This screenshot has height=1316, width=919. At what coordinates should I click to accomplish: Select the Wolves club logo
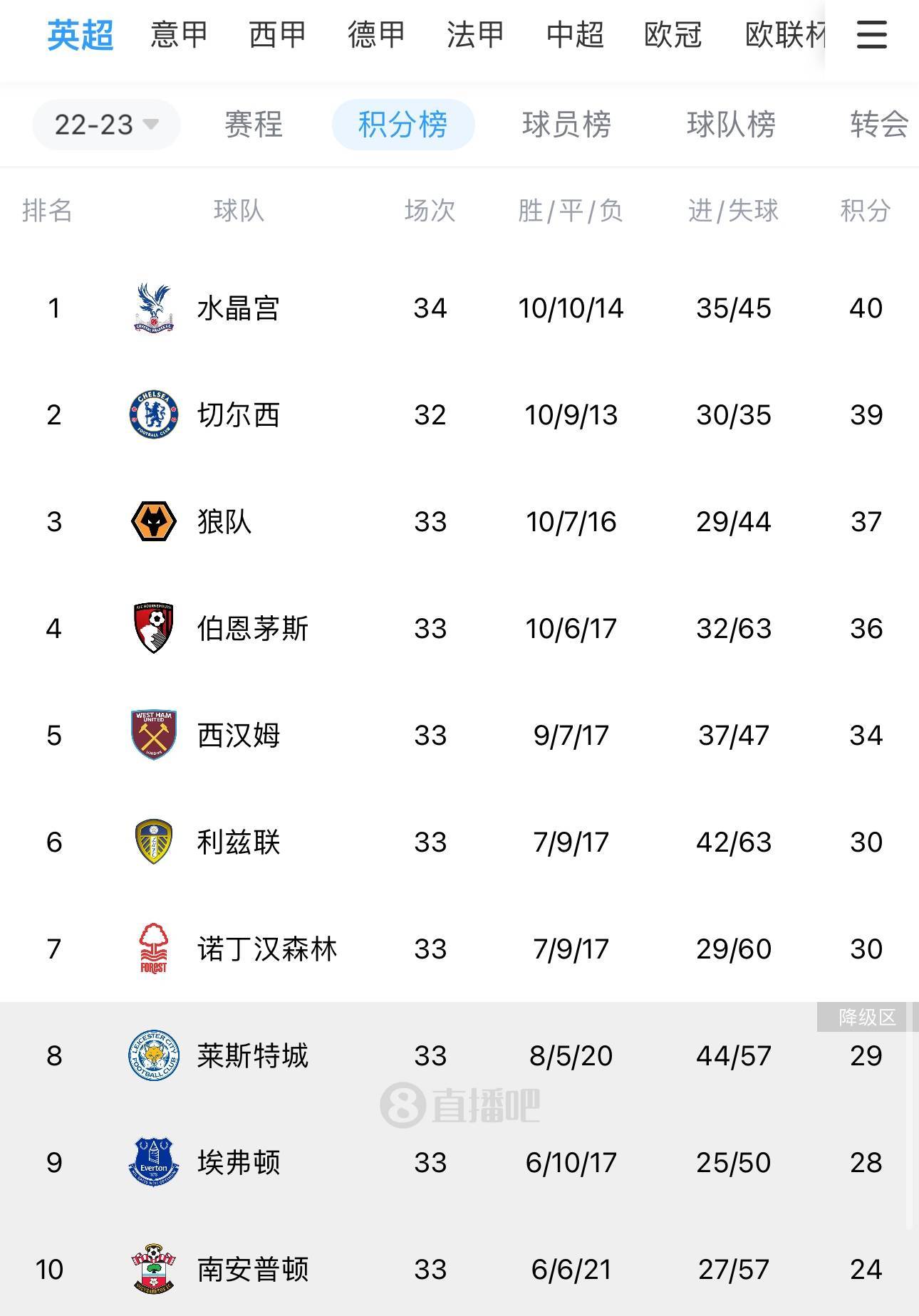point(154,521)
